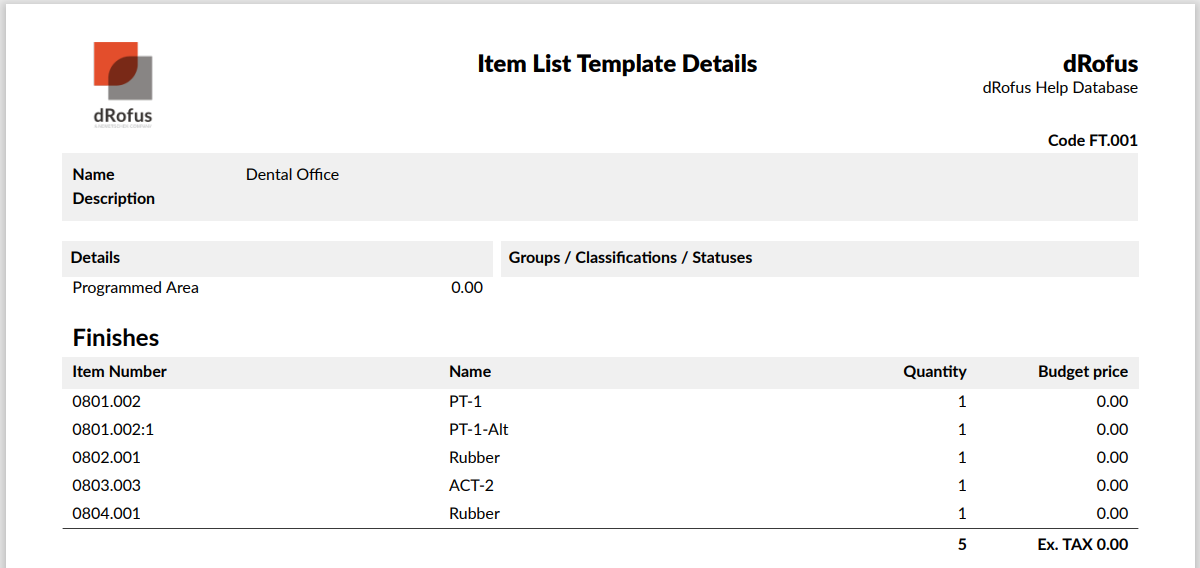
Task: Click the Finishes section heading
Action: coord(116,338)
